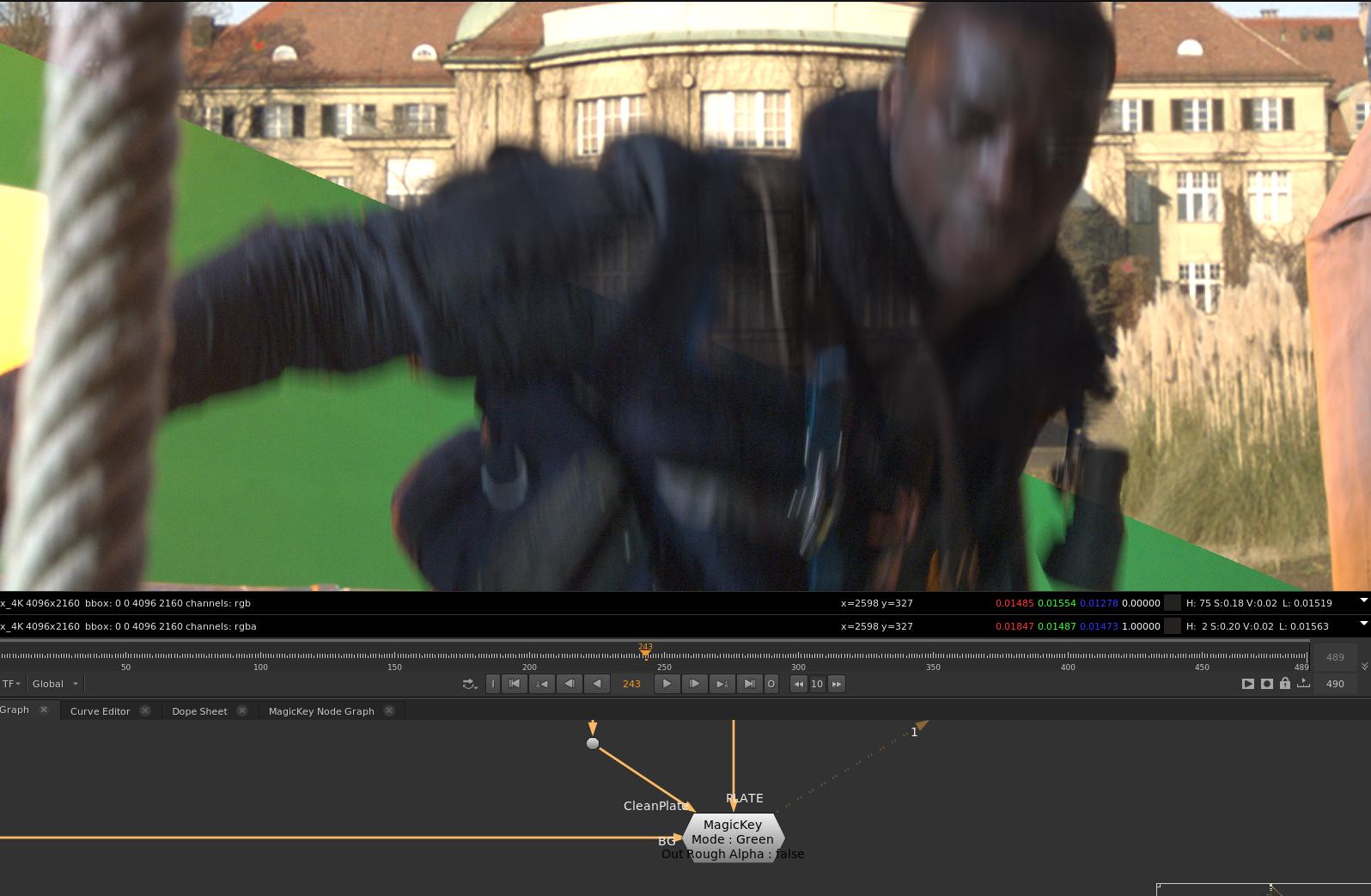The width and height of the screenshot is (1371, 896).
Task: Jump to the first frame
Action: pyautogui.click(x=515, y=684)
